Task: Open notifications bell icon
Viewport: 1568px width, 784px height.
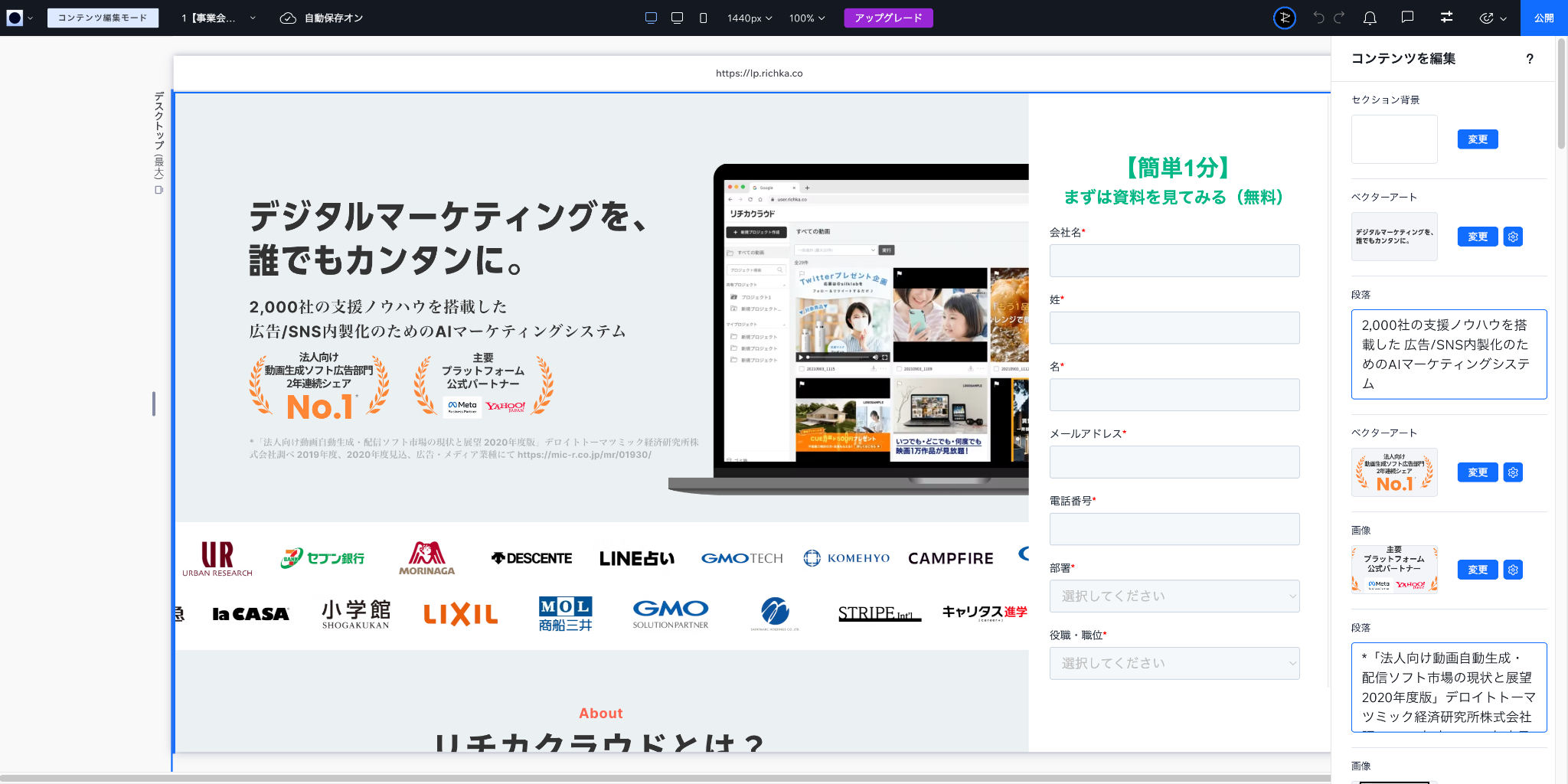Action: (1370, 18)
